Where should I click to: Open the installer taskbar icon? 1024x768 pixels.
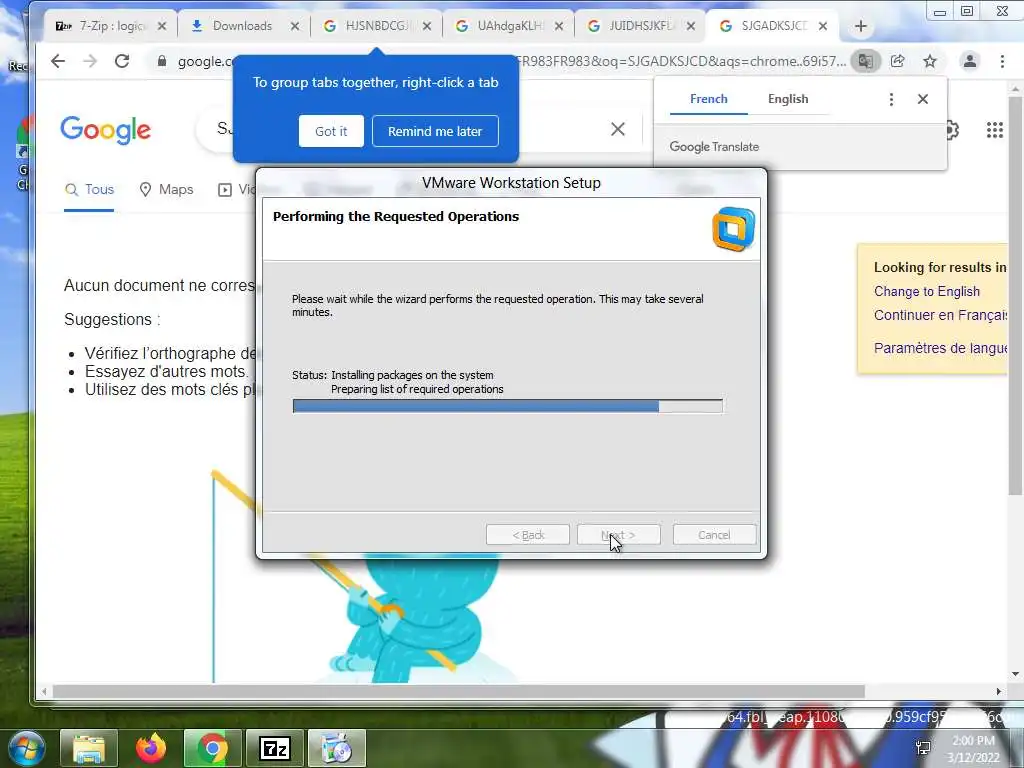point(337,748)
